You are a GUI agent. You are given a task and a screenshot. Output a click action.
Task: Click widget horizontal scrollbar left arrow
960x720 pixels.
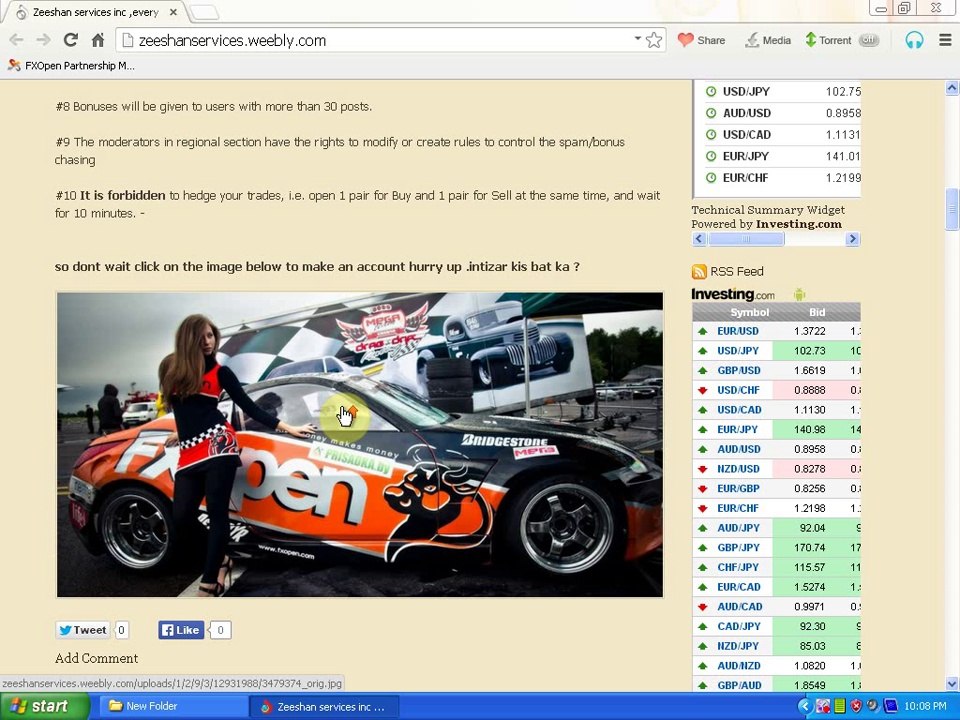[x=699, y=239]
